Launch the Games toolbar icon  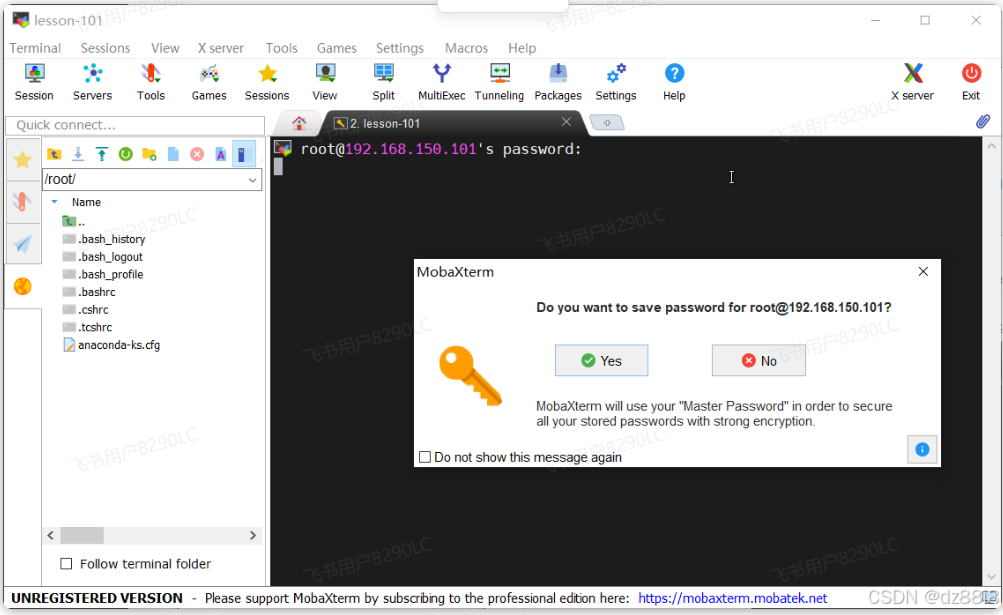[x=209, y=82]
